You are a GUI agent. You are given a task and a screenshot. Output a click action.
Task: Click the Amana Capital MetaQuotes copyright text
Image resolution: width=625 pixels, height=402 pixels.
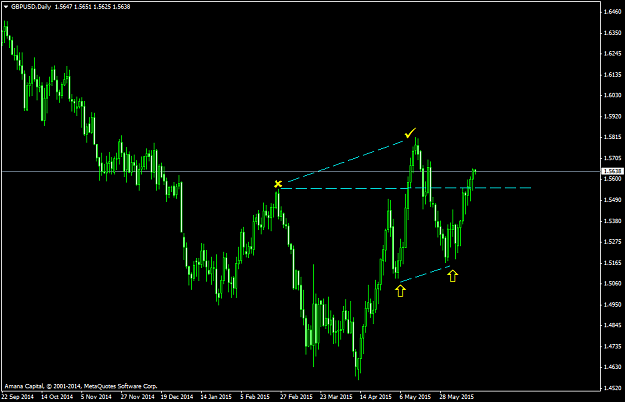pyautogui.click(x=81, y=386)
